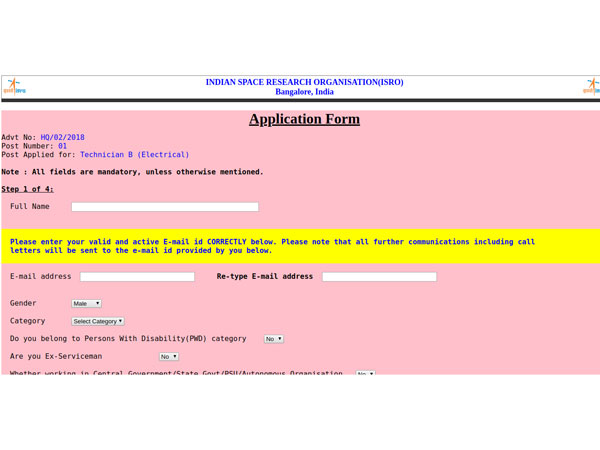600x450 pixels.
Task: Click INDIAN SPACE RESEARCH ORGANISATION header text
Action: pyautogui.click(x=305, y=82)
